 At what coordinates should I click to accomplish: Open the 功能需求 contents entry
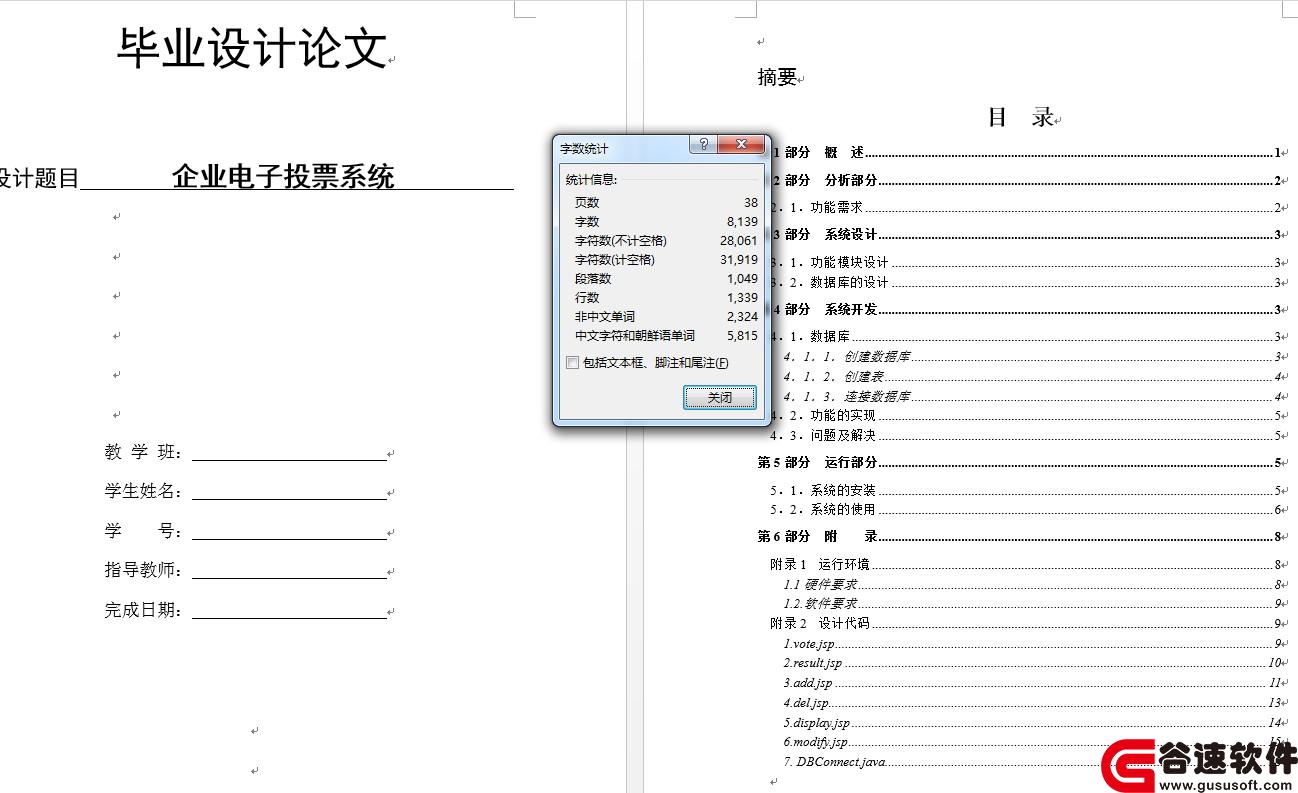click(1026, 208)
